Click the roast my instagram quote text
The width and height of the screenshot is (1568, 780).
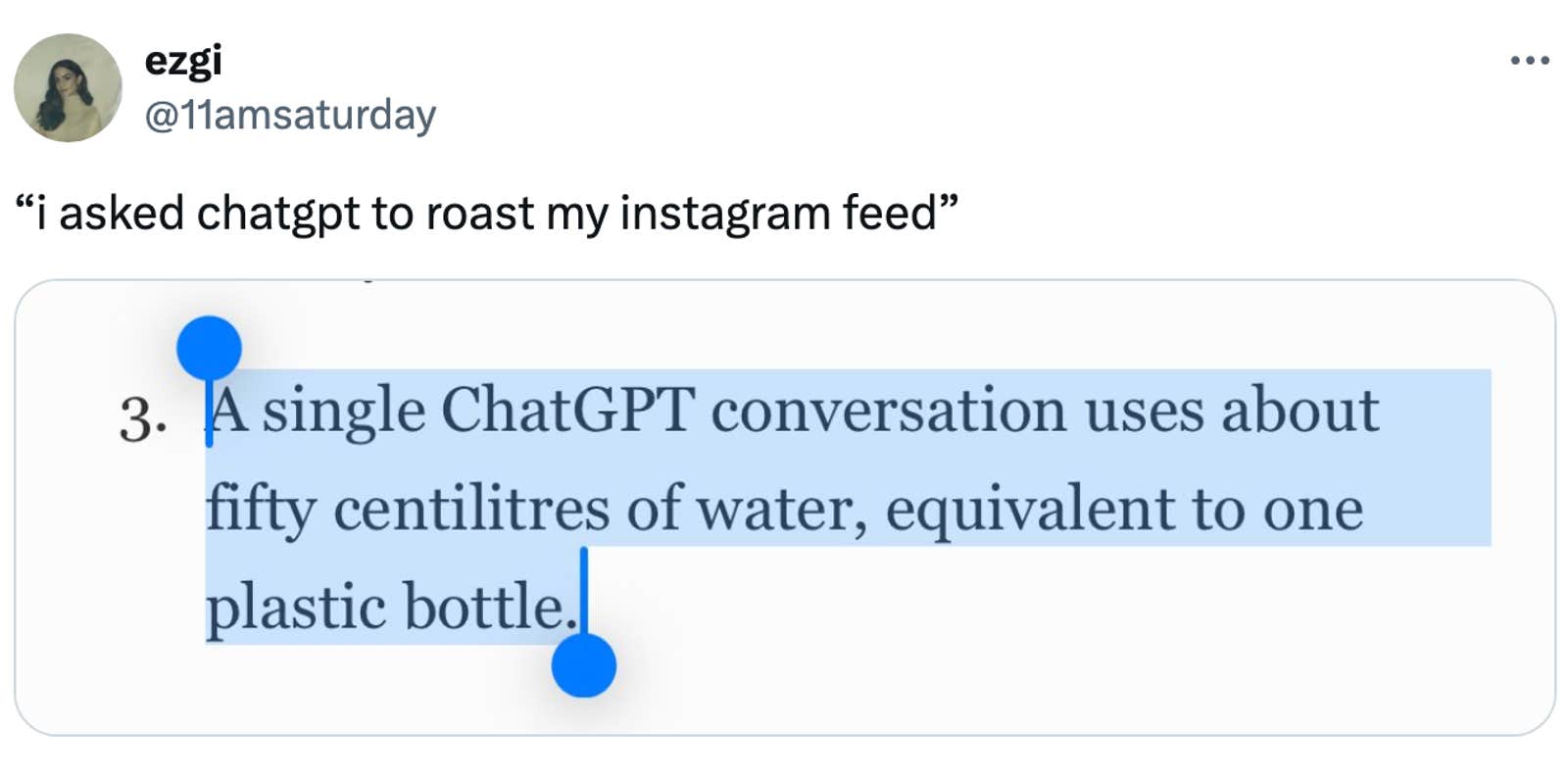tap(484, 211)
